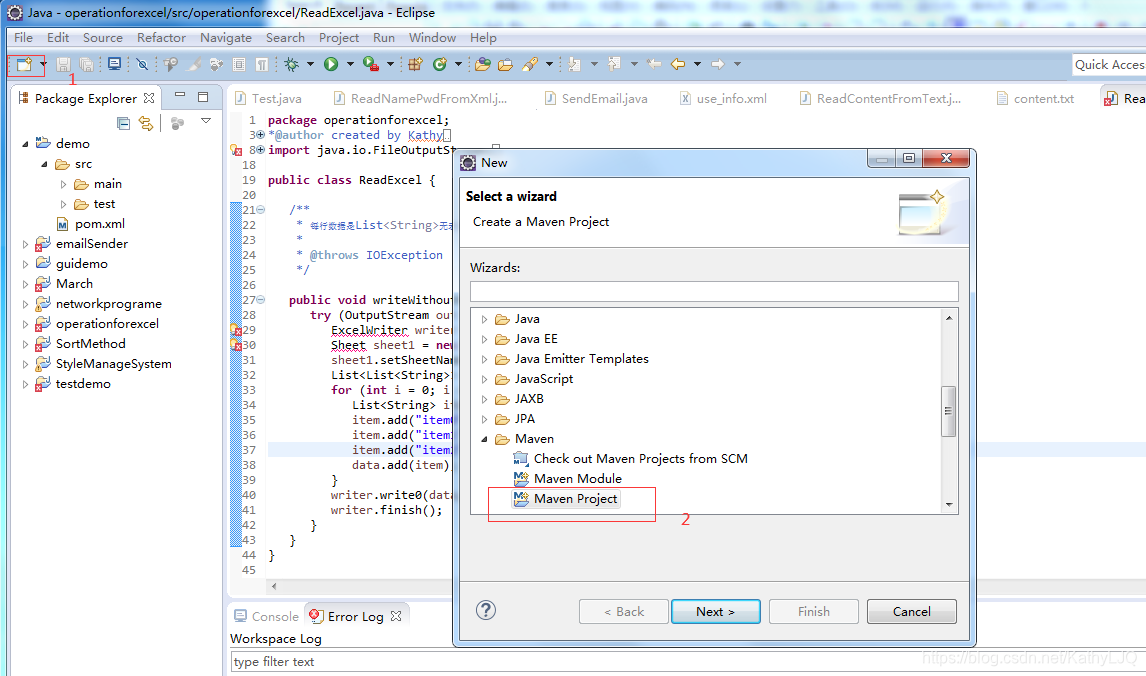Open Package Explorer View Menu triangle

coord(206,121)
